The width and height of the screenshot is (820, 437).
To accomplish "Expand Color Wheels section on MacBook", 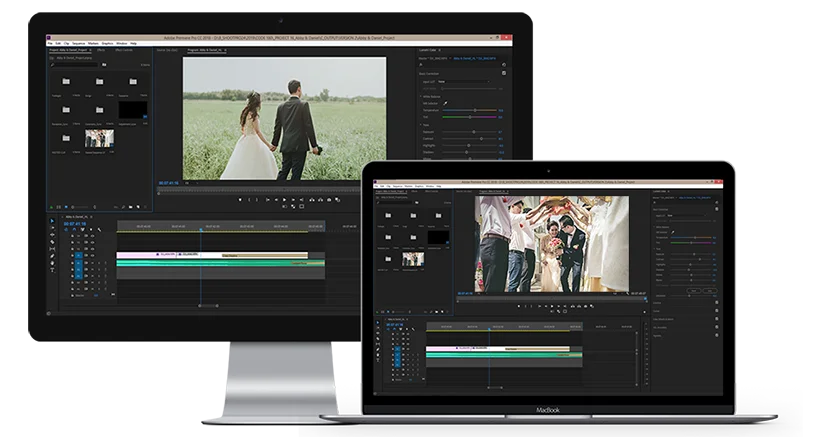I will [663, 319].
